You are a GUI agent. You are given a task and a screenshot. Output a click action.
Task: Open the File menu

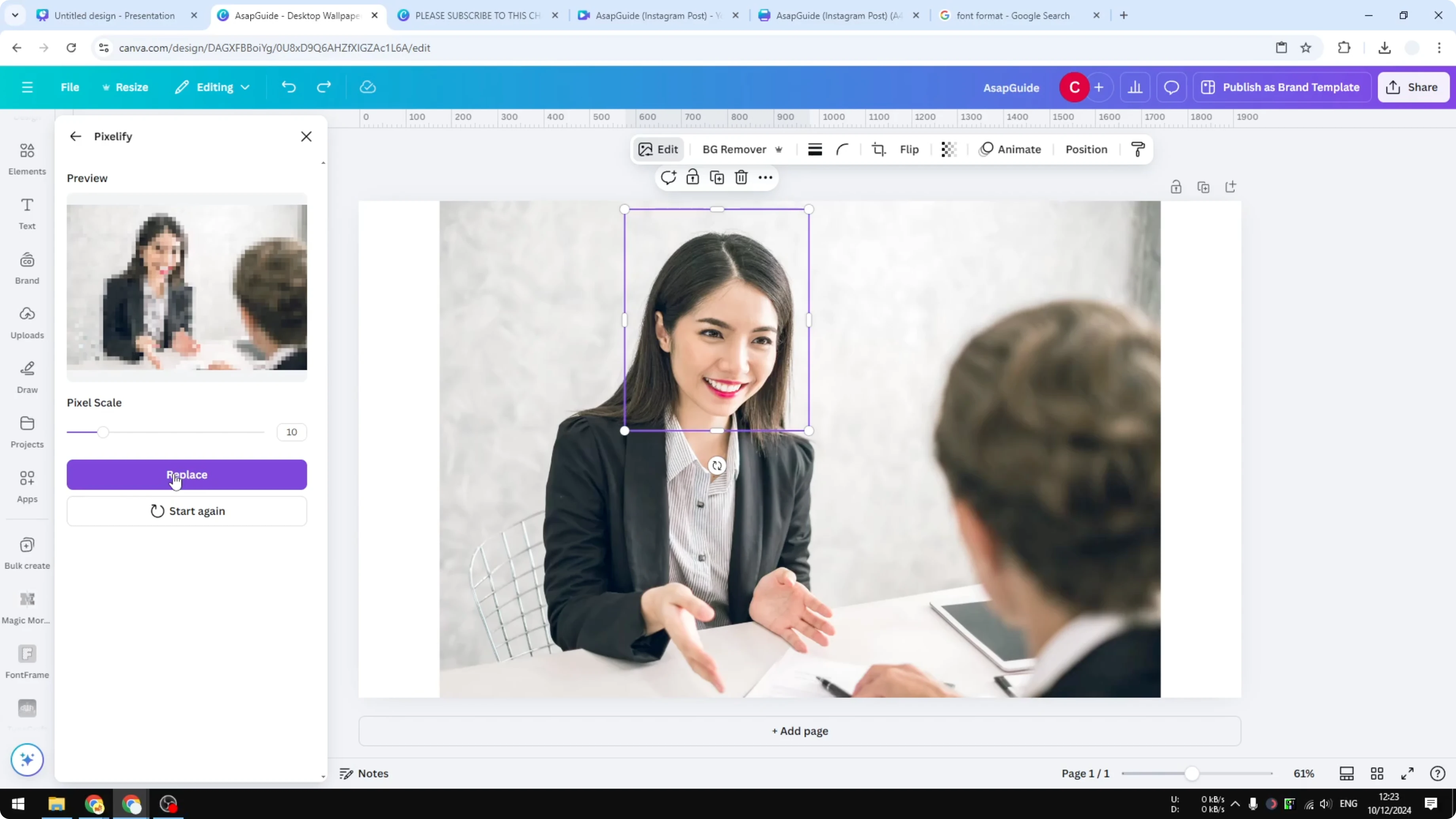(x=70, y=87)
